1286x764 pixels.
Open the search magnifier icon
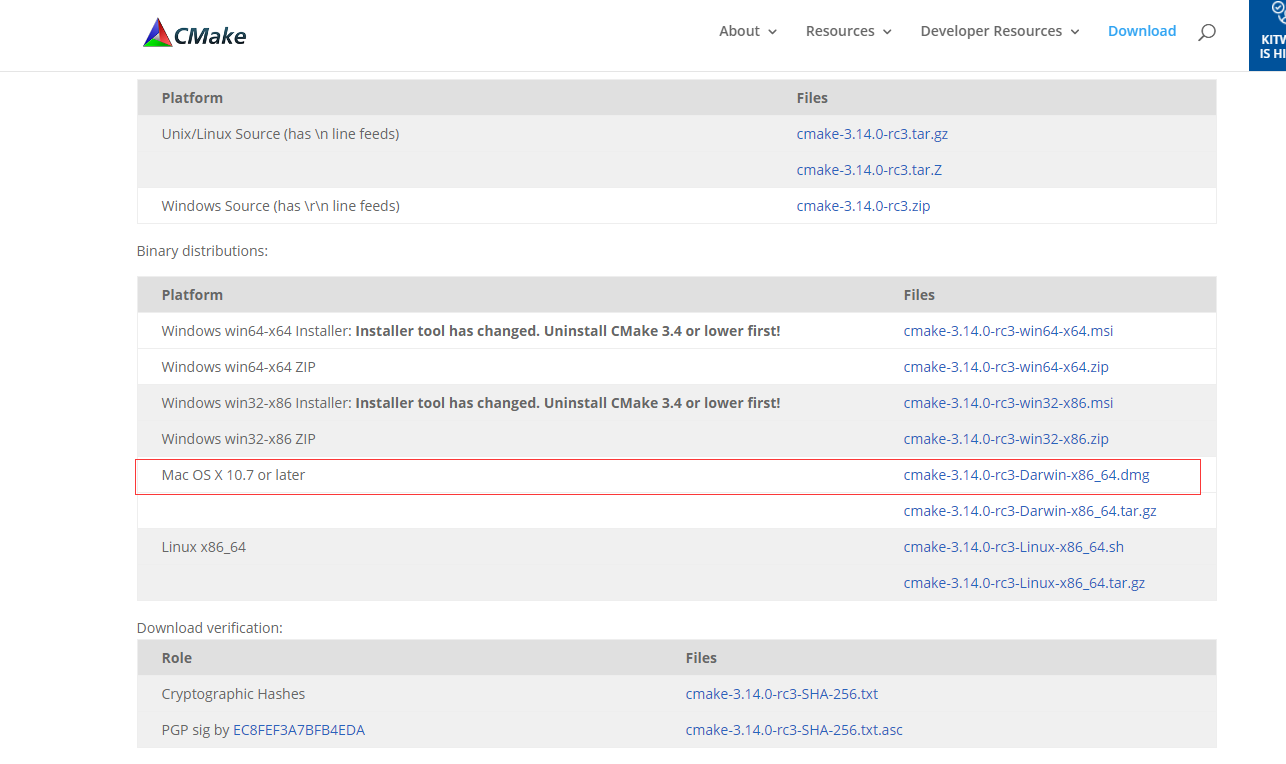point(1207,32)
